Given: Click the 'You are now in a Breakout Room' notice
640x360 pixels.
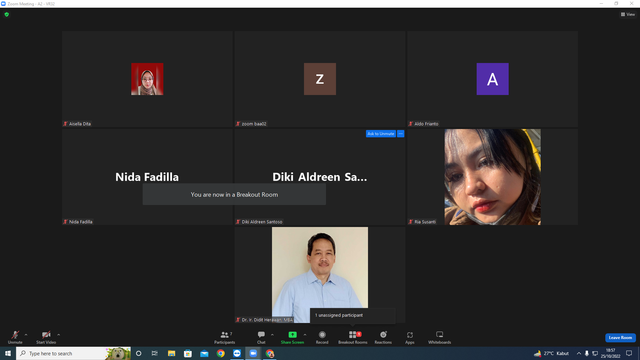Looking at the screenshot, I should pos(234,194).
